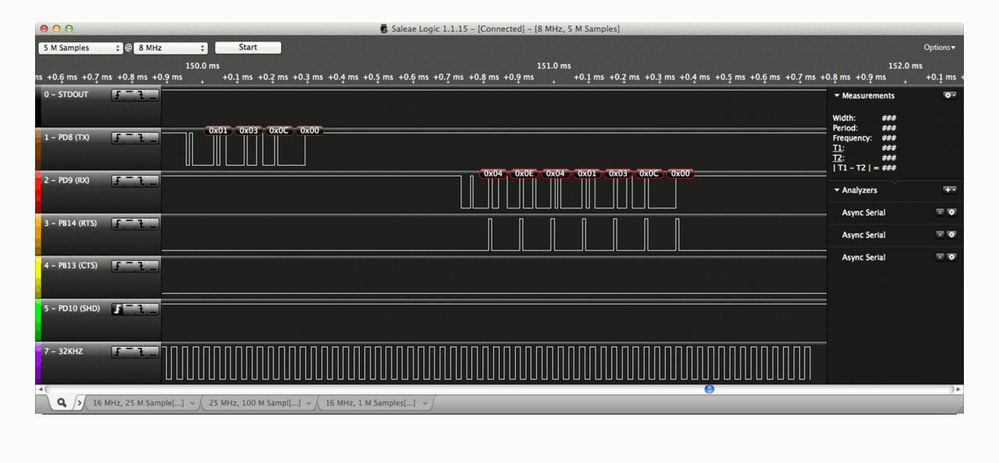Set low level trigger on PD9 (RX) channel
Viewport: 999px width, 463px height.
(x=153, y=181)
